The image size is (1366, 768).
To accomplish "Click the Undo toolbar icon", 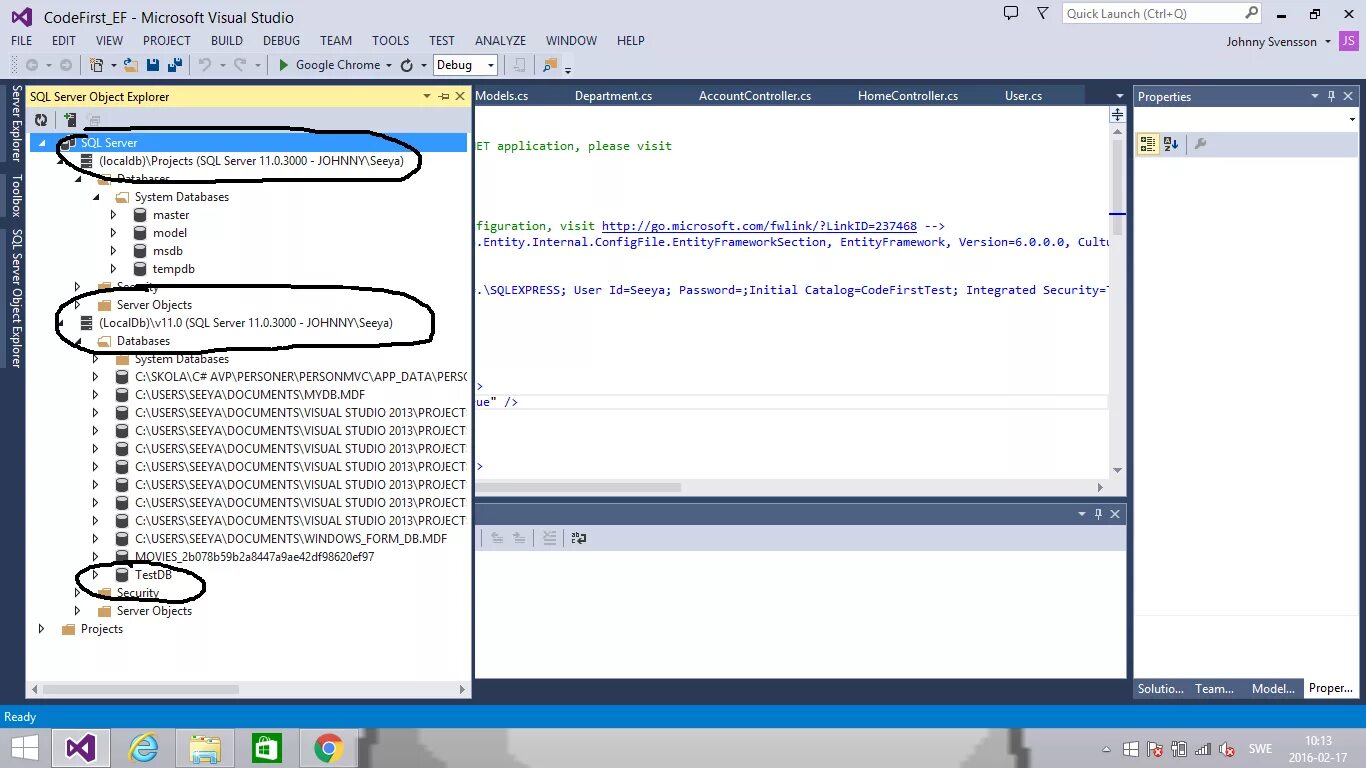I will tap(205, 65).
